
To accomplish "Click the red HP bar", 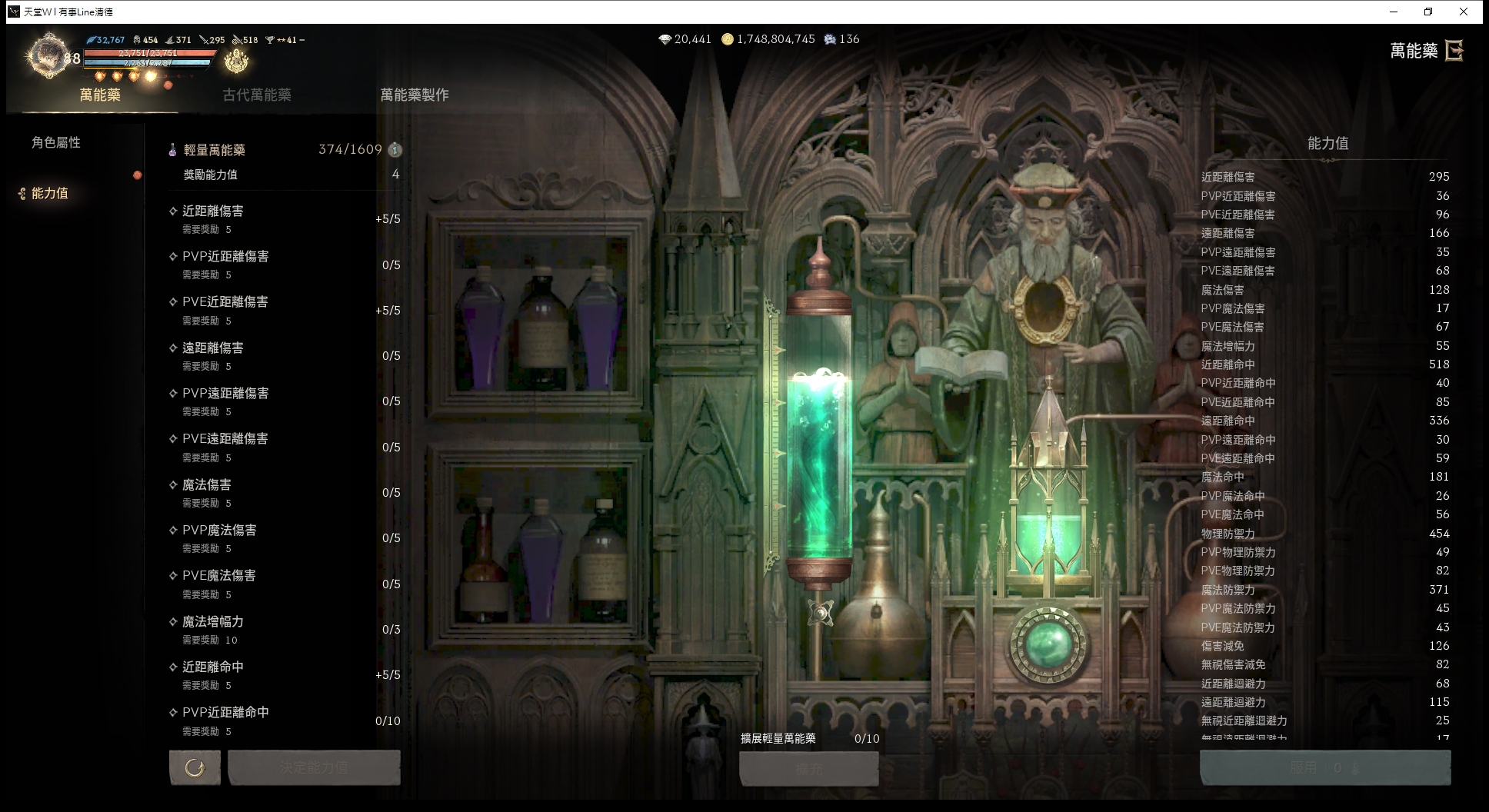I will (x=148, y=53).
